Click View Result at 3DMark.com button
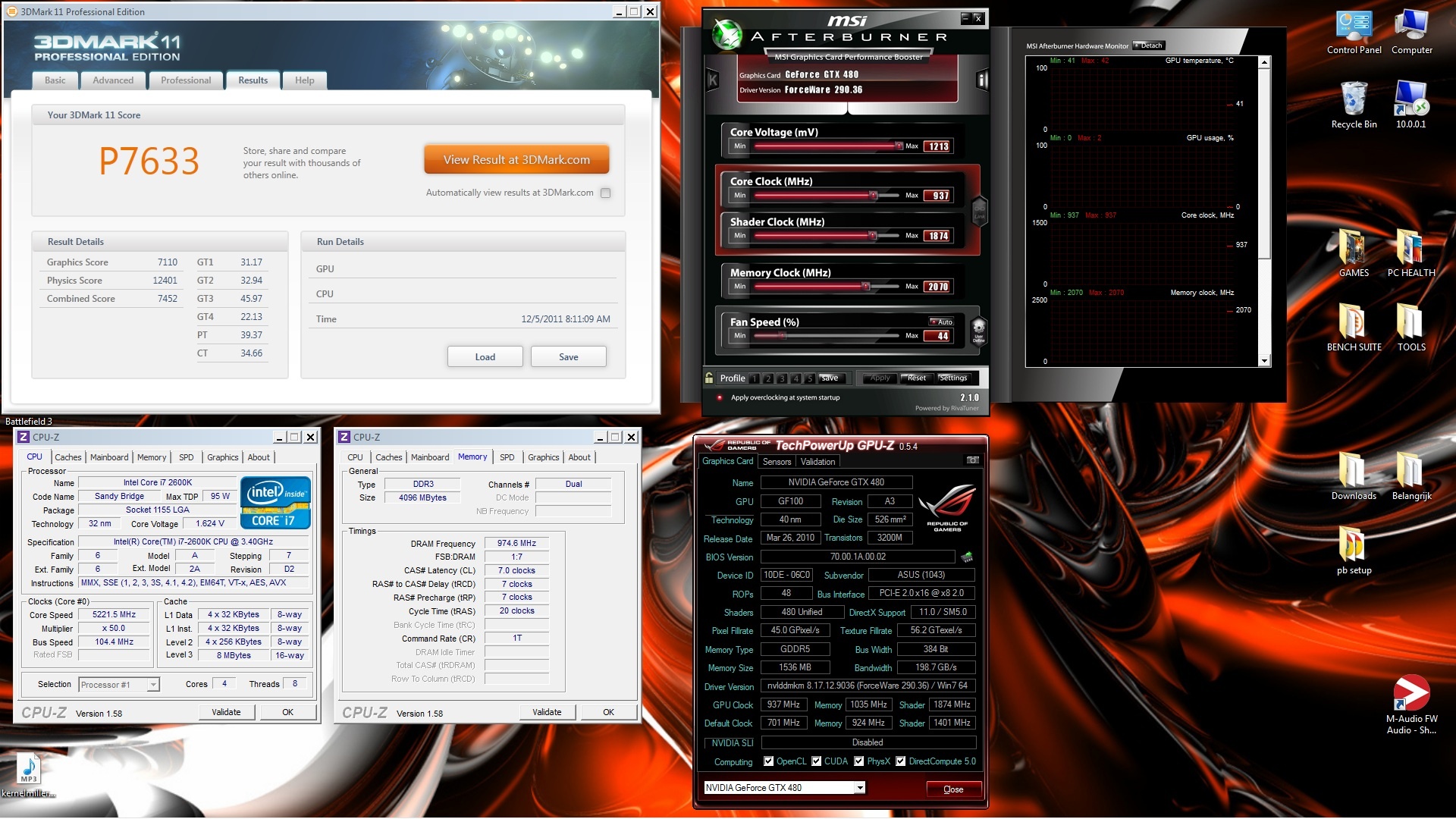This screenshot has width=1456, height=819. click(516, 160)
